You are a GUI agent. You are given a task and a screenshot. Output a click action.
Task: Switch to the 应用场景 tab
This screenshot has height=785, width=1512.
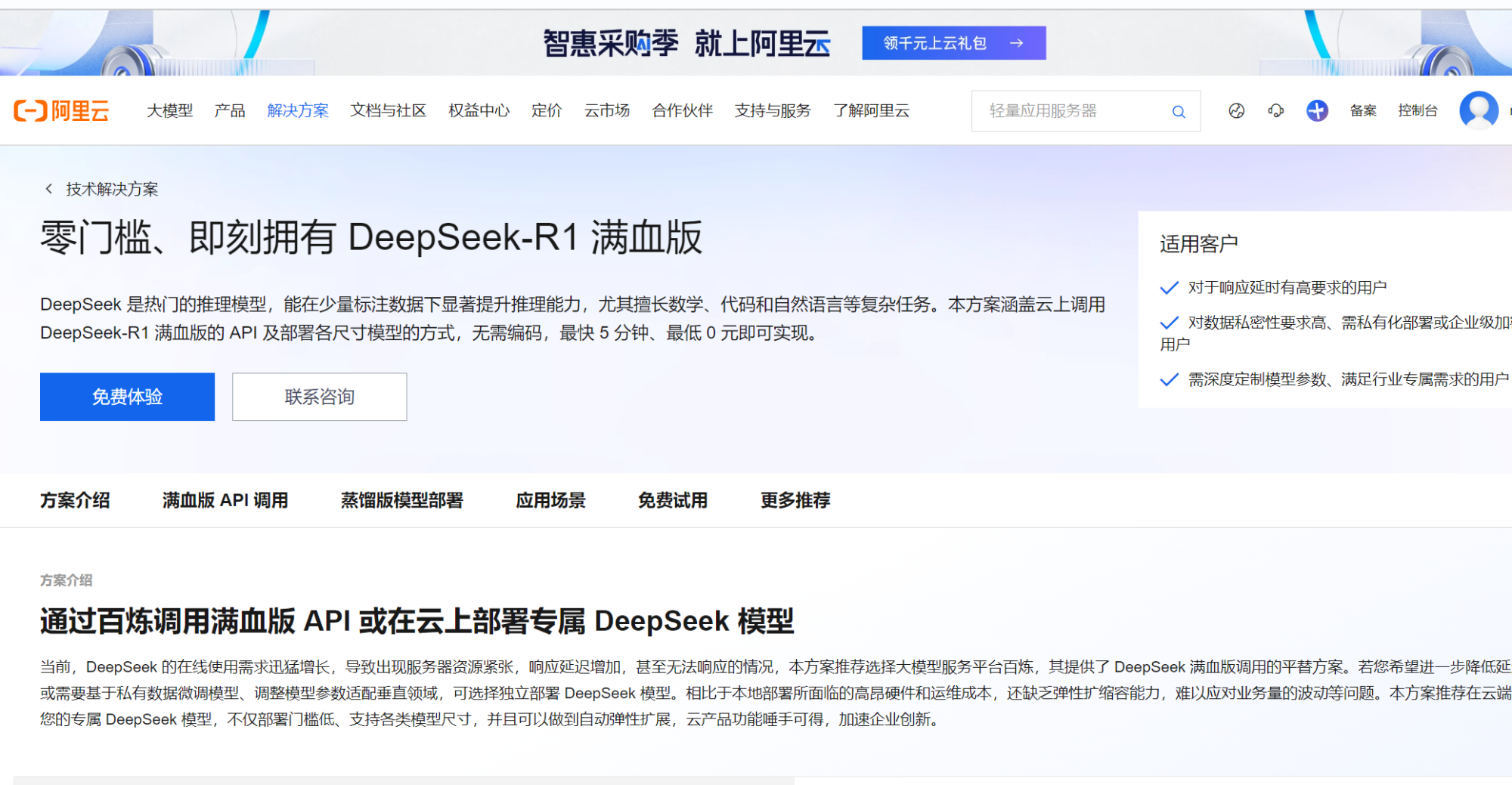[x=550, y=500]
